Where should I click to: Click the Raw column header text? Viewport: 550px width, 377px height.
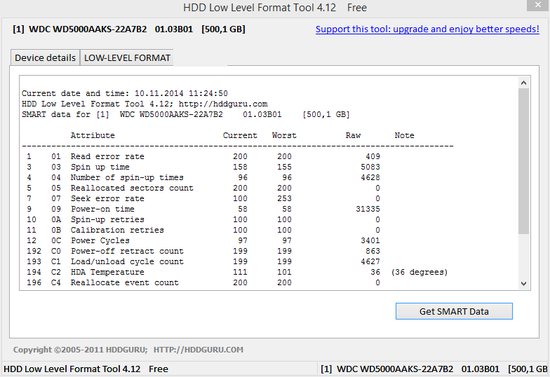point(353,135)
